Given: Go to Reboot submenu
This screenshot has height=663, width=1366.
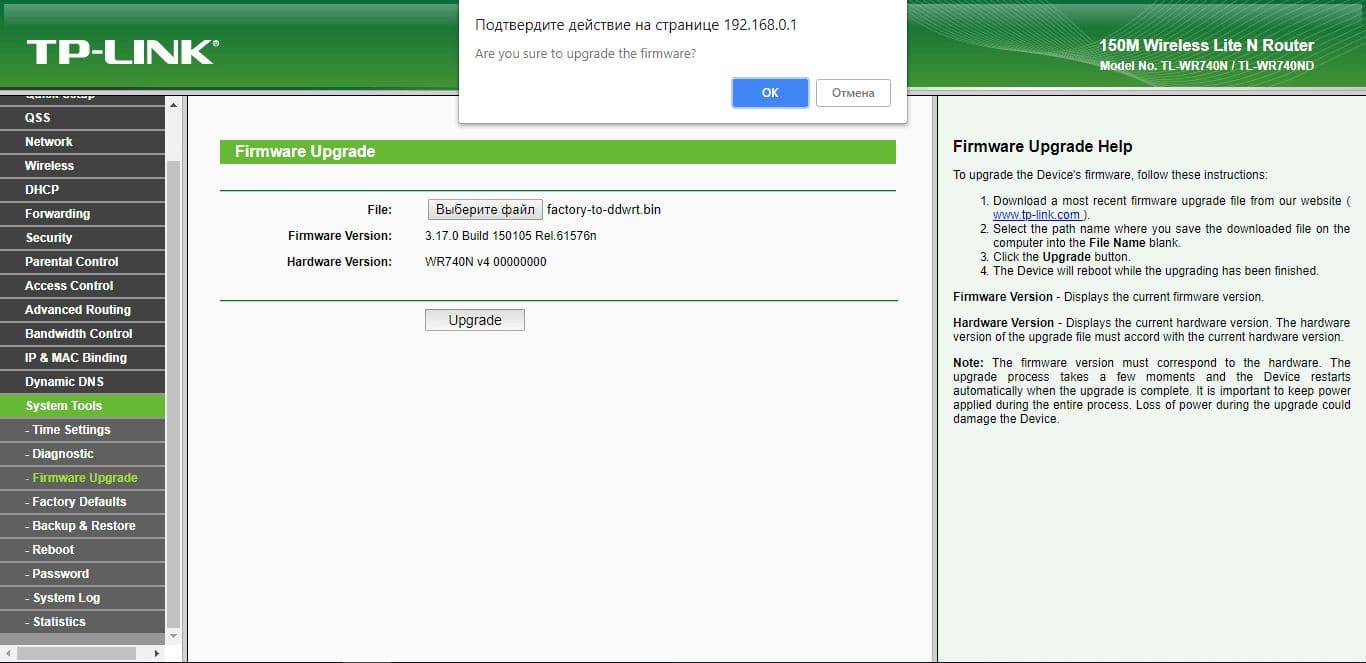Looking at the screenshot, I should click(x=82, y=550).
